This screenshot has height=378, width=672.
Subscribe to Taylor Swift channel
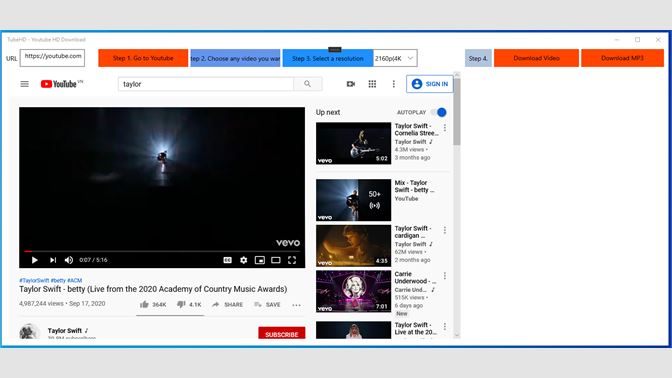[282, 333]
